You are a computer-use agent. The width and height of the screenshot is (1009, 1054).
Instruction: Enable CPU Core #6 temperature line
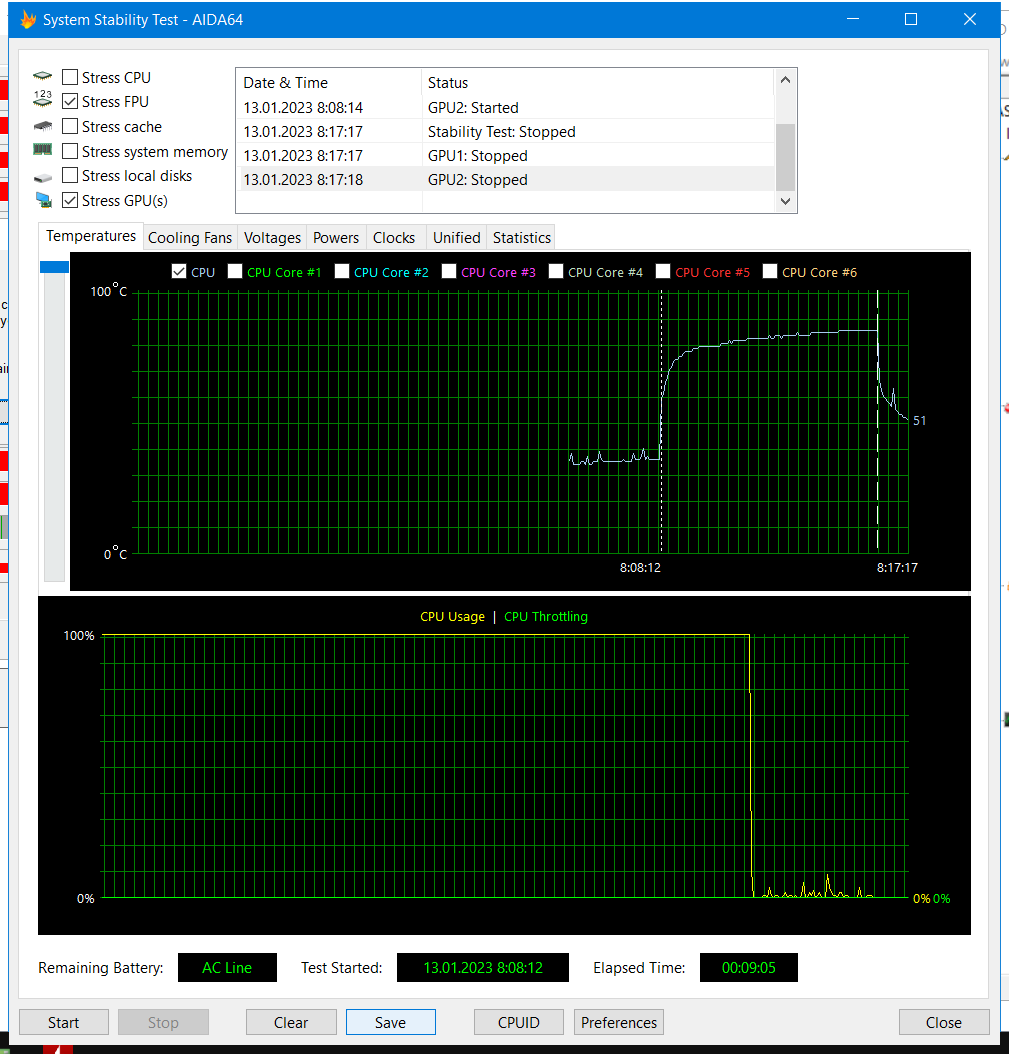pyautogui.click(x=770, y=272)
